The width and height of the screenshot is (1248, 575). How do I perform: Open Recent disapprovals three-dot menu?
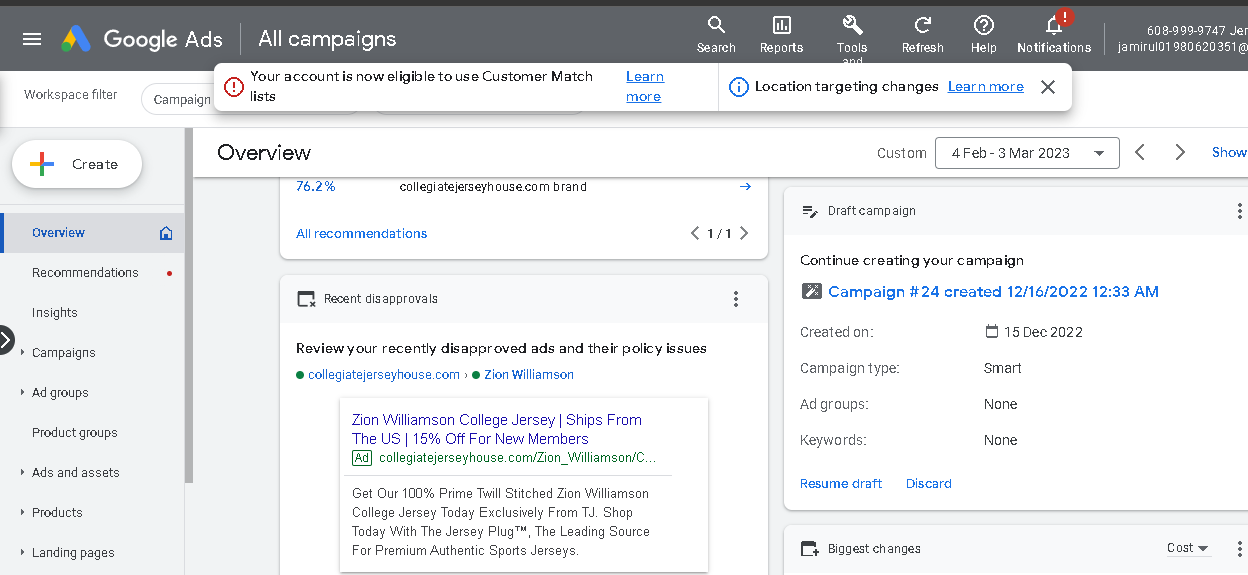pyautogui.click(x=736, y=299)
